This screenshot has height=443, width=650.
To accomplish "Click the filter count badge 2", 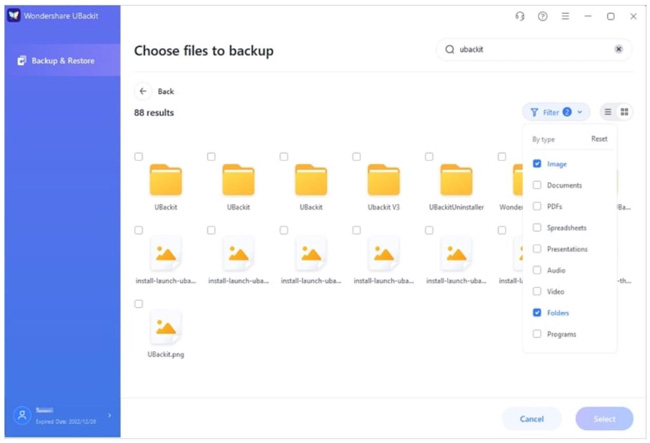I will click(x=567, y=112).
